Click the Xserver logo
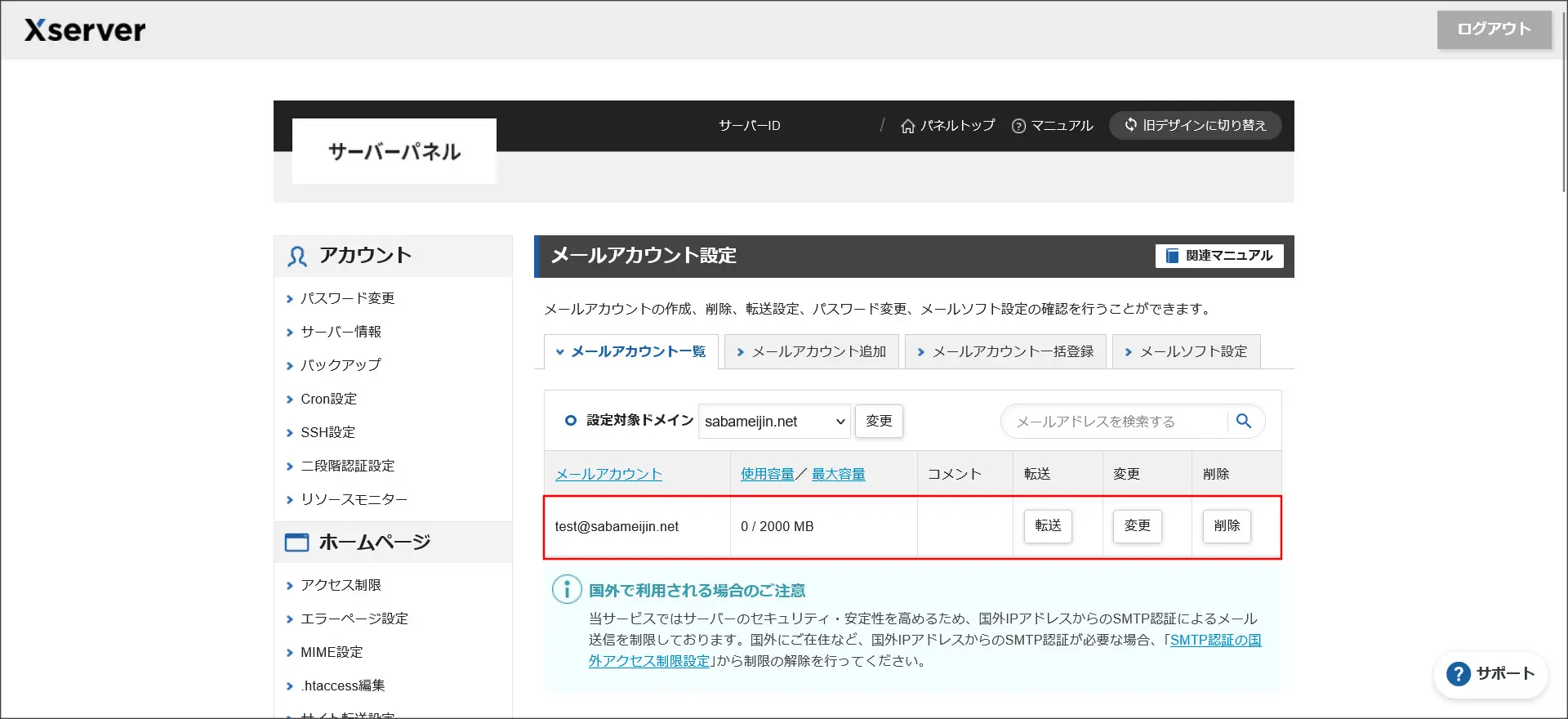 [x=85, y=30]
